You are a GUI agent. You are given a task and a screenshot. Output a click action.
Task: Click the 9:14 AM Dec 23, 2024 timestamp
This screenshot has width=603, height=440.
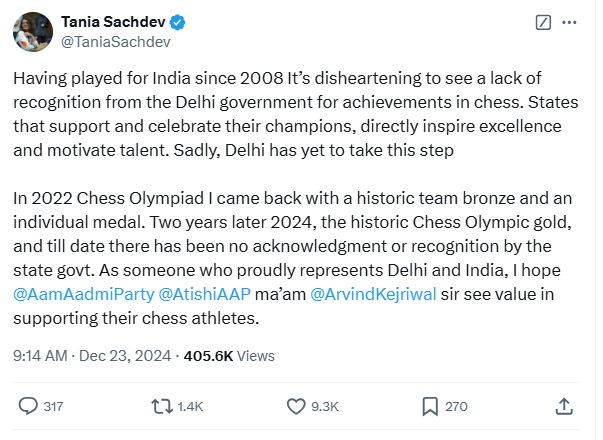93,355
